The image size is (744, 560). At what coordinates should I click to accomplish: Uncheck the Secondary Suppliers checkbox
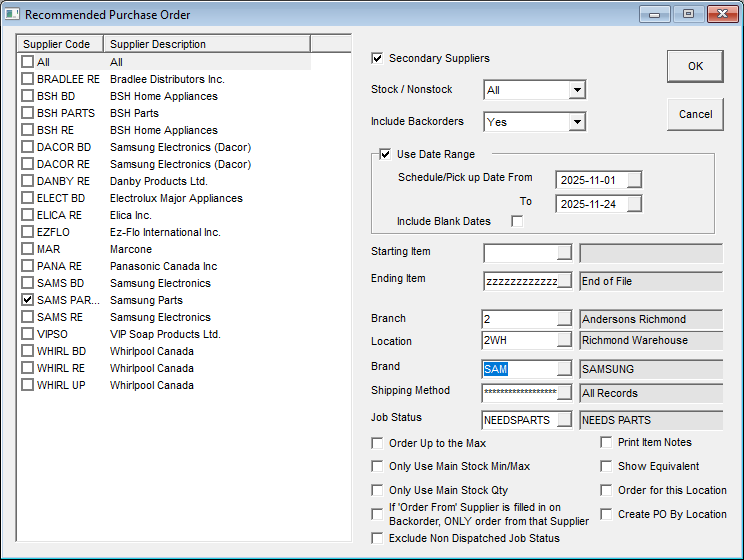pos(378,58)
